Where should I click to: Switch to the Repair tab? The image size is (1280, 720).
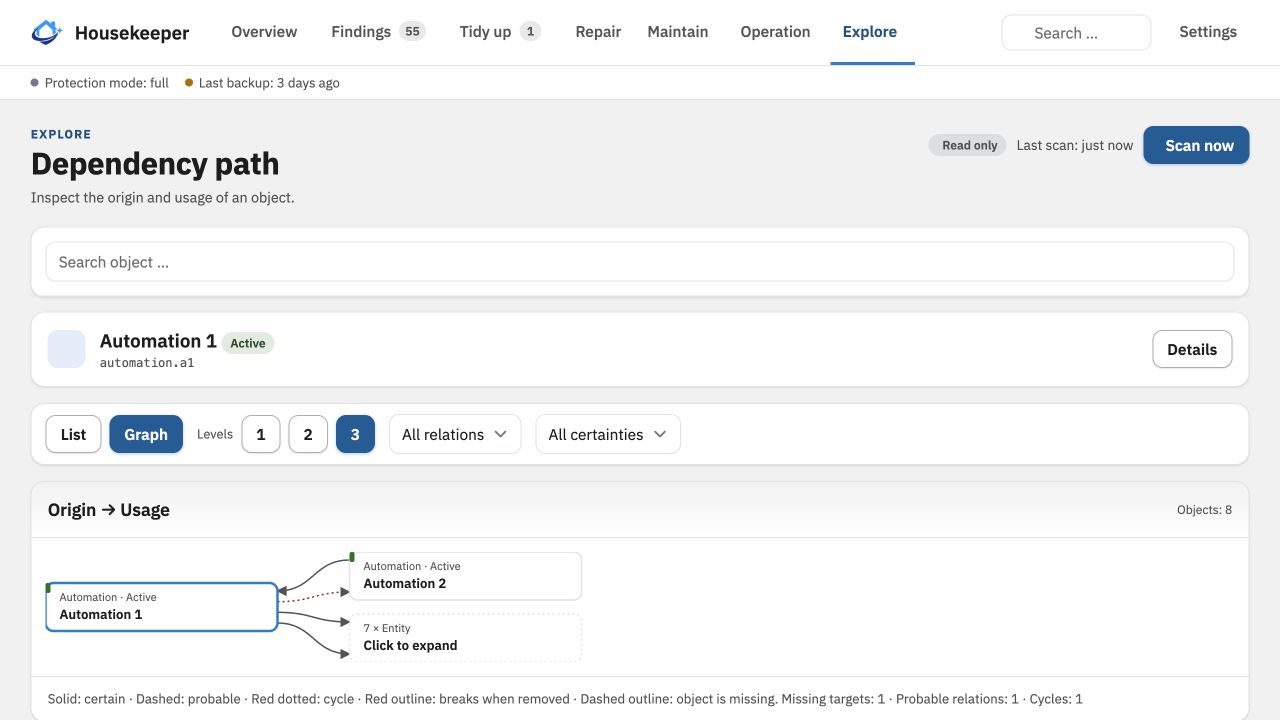tap(598, 32)
